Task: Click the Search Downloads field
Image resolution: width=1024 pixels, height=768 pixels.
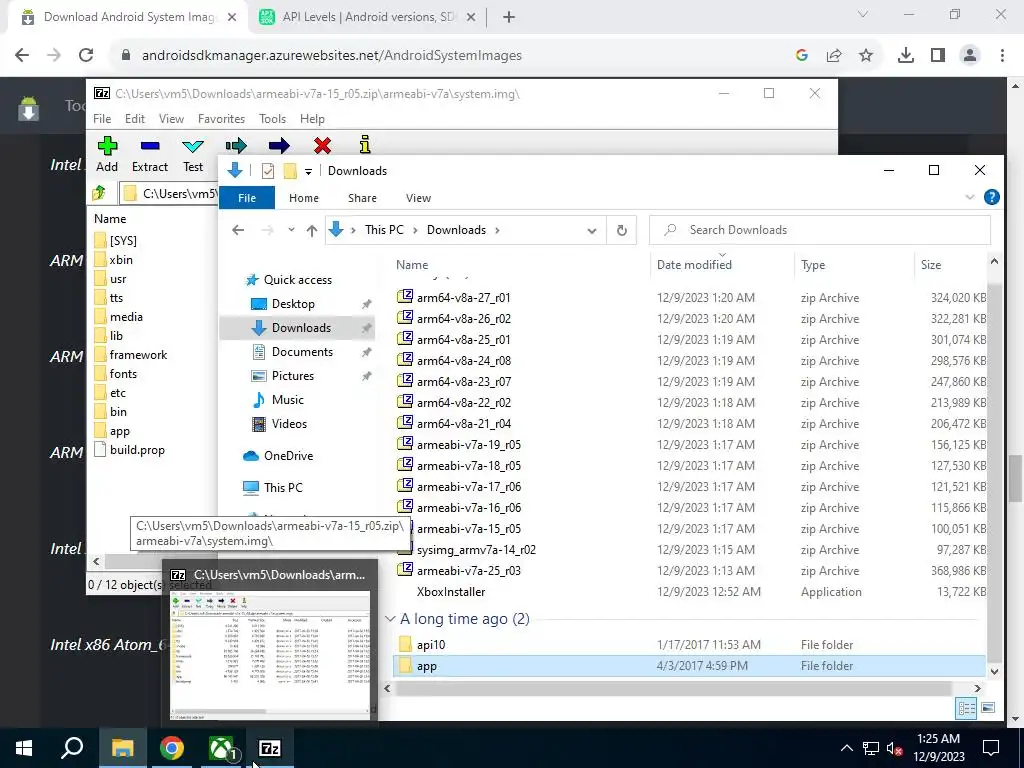Action: coord(820,230)
